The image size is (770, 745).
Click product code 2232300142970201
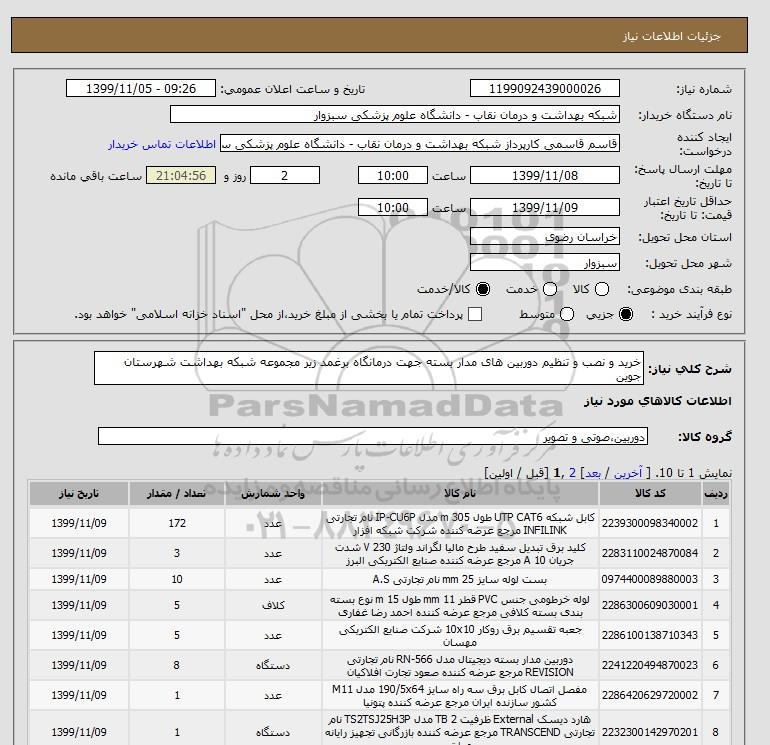[650, 732]
